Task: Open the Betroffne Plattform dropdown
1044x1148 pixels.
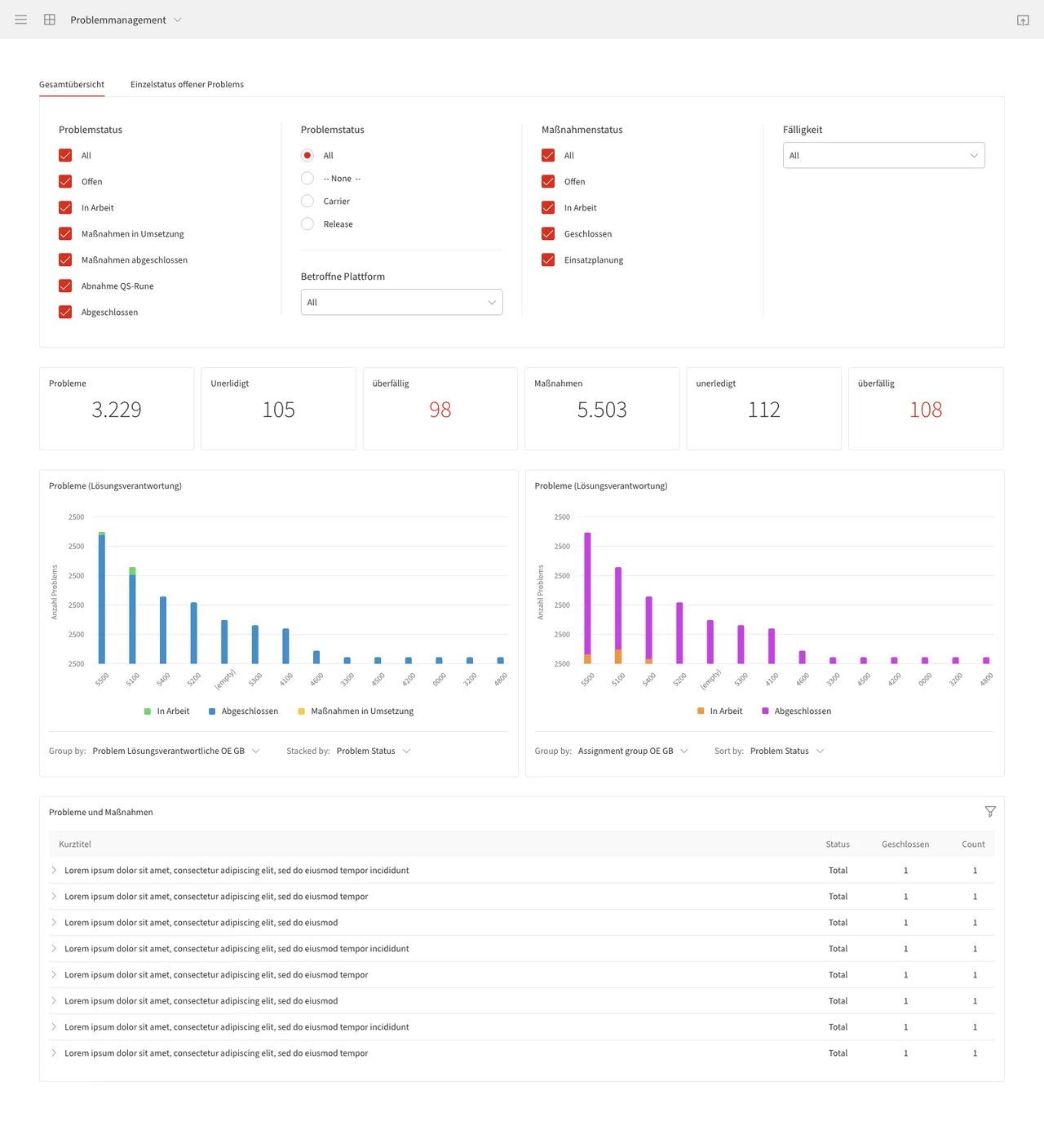Action: [x=401, y=303]
